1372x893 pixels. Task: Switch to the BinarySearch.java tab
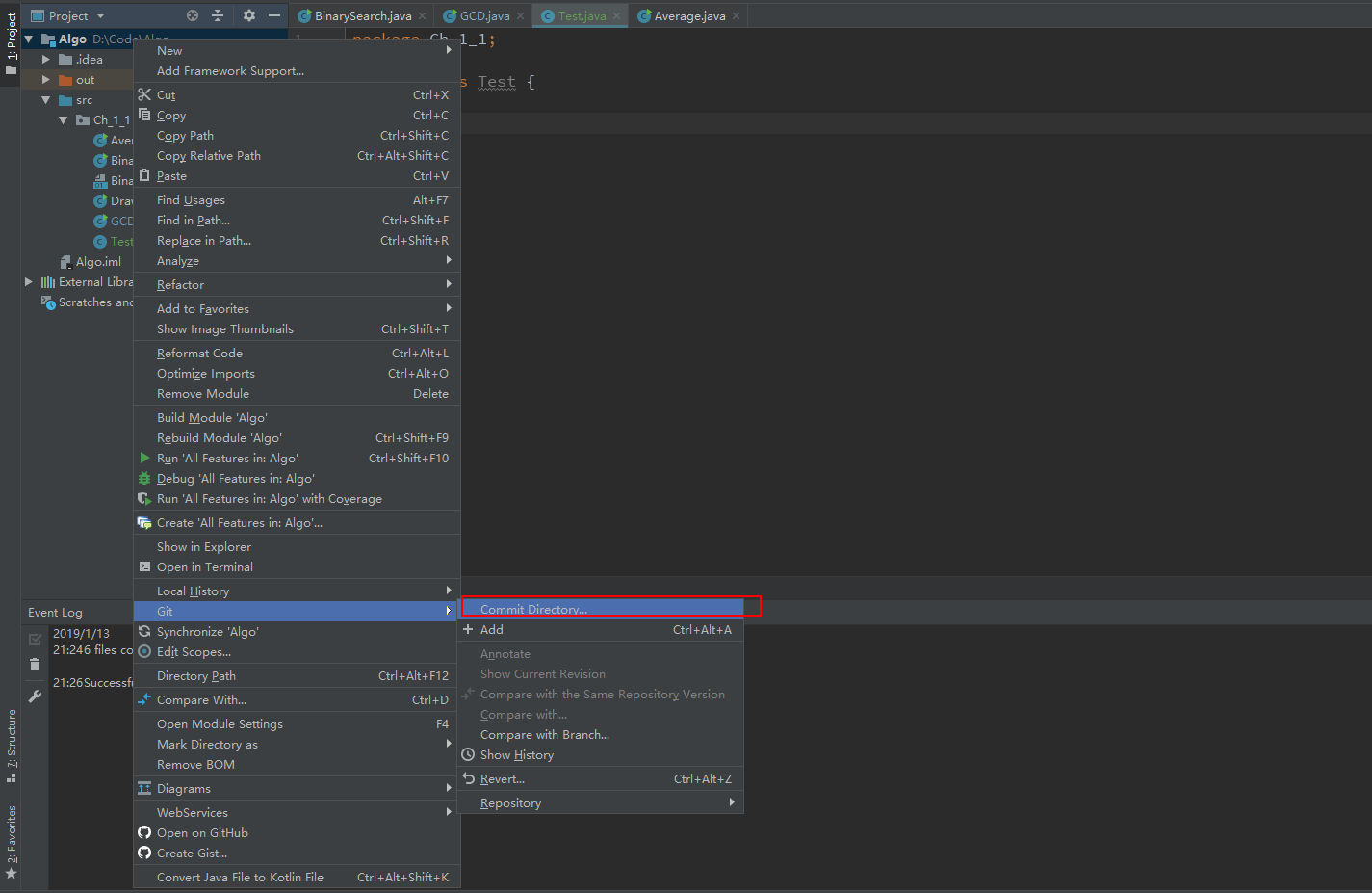(x=362, y=16)
